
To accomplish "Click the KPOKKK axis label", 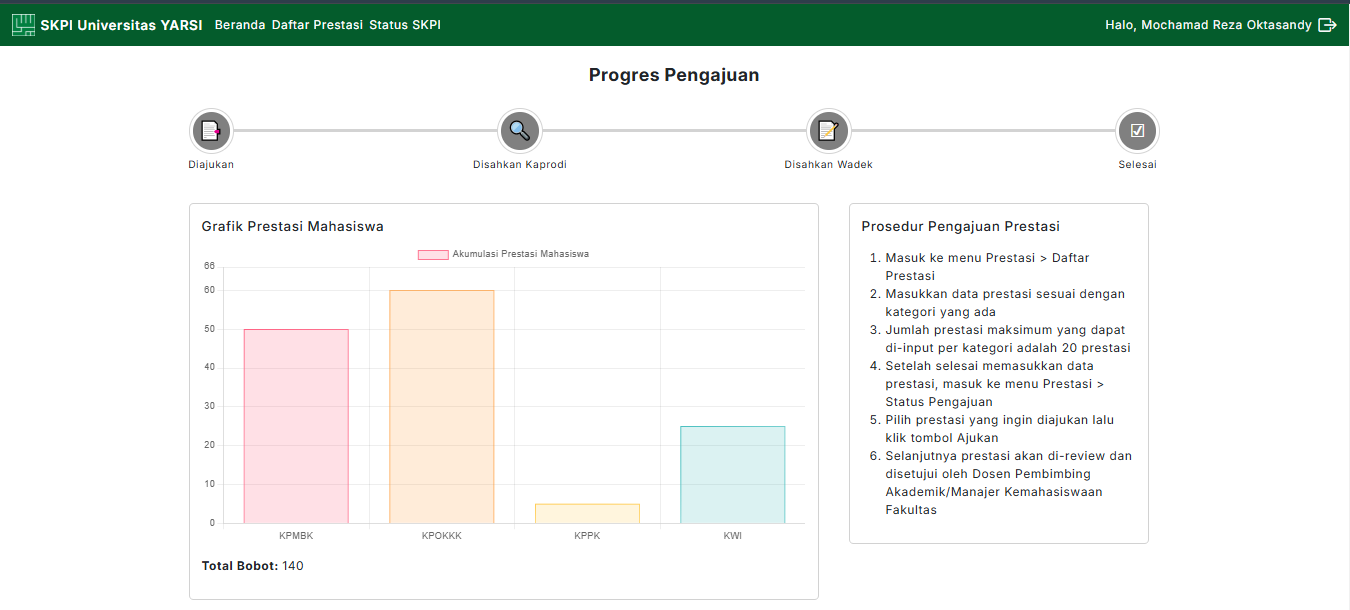I will point(442,536).
